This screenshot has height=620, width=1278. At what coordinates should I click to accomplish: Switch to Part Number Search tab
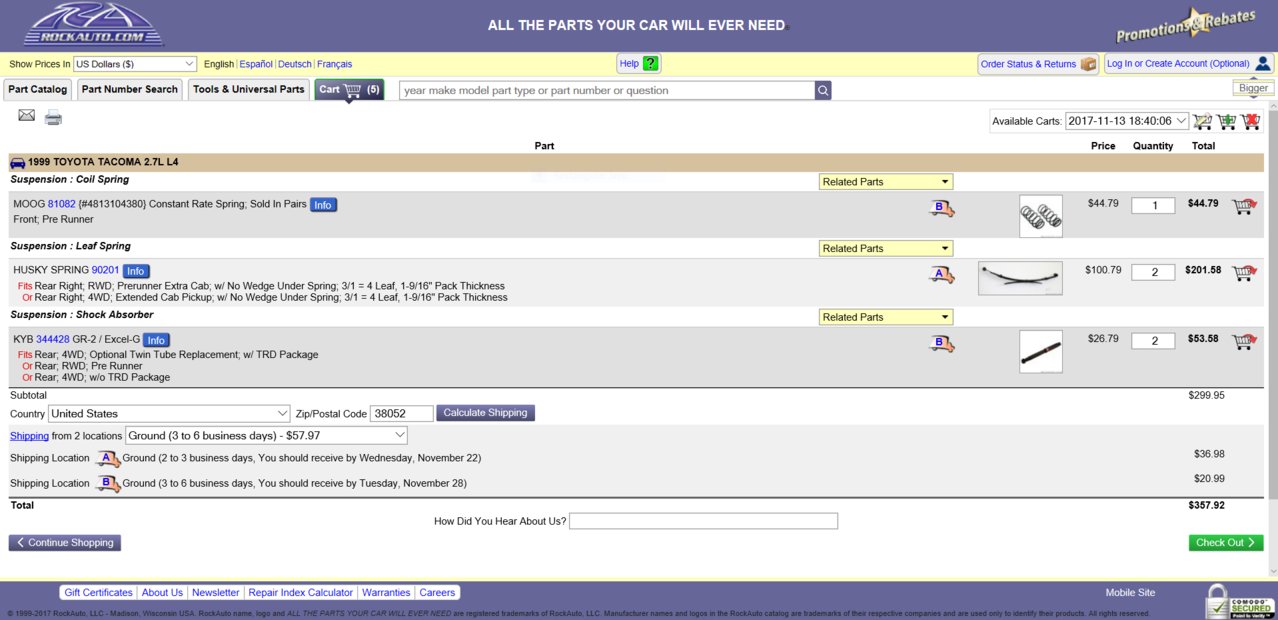click(130, 89)
